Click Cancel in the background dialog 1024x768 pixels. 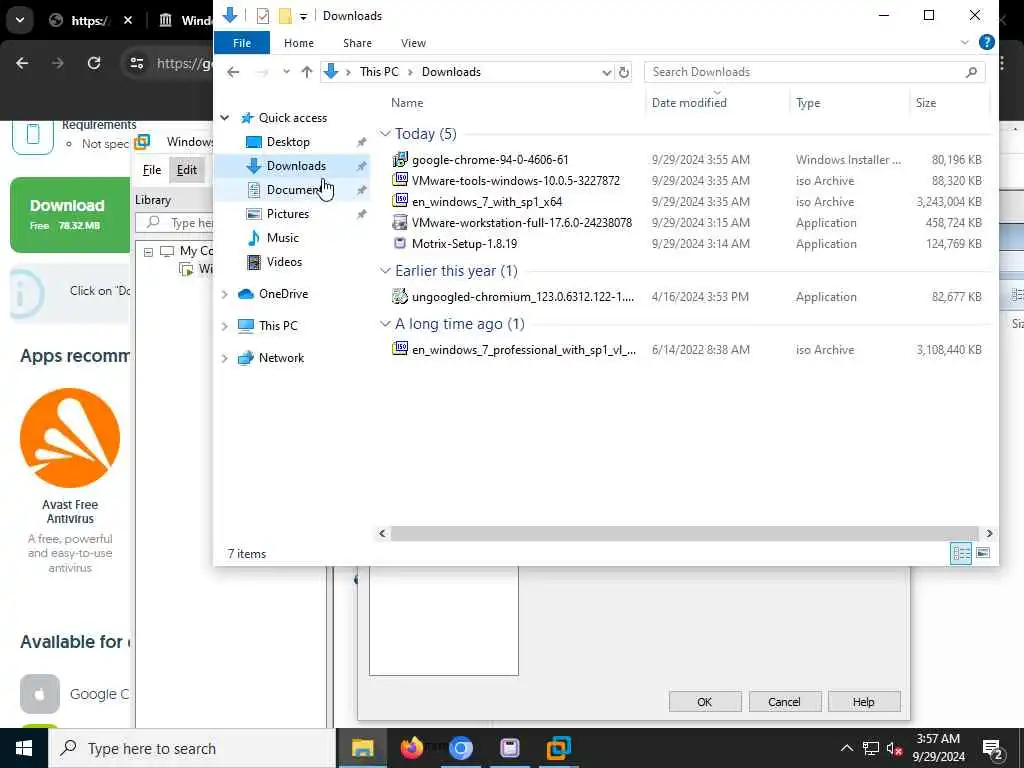pyautogui.click(x=784, y=702)
